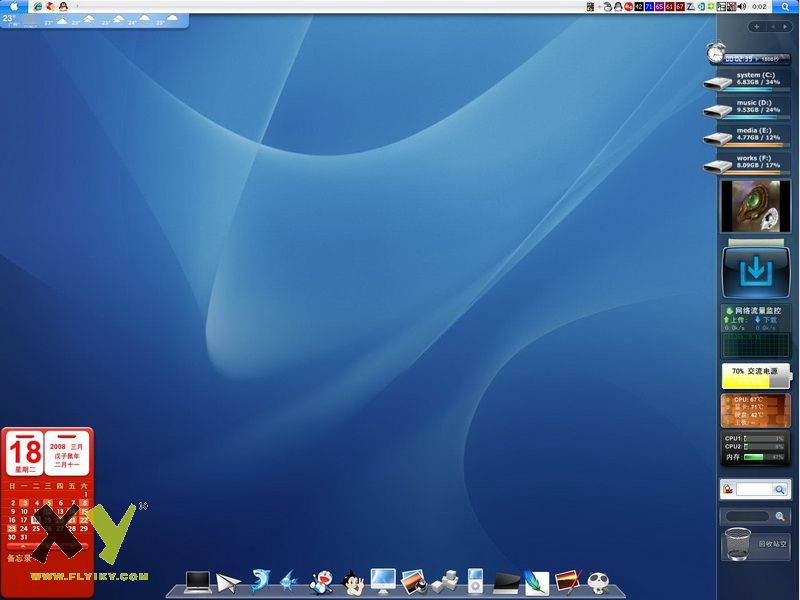800x600 pixels.
Task: Click the CPU1 usage bar in the sidebar
Action: pos(763,438)
